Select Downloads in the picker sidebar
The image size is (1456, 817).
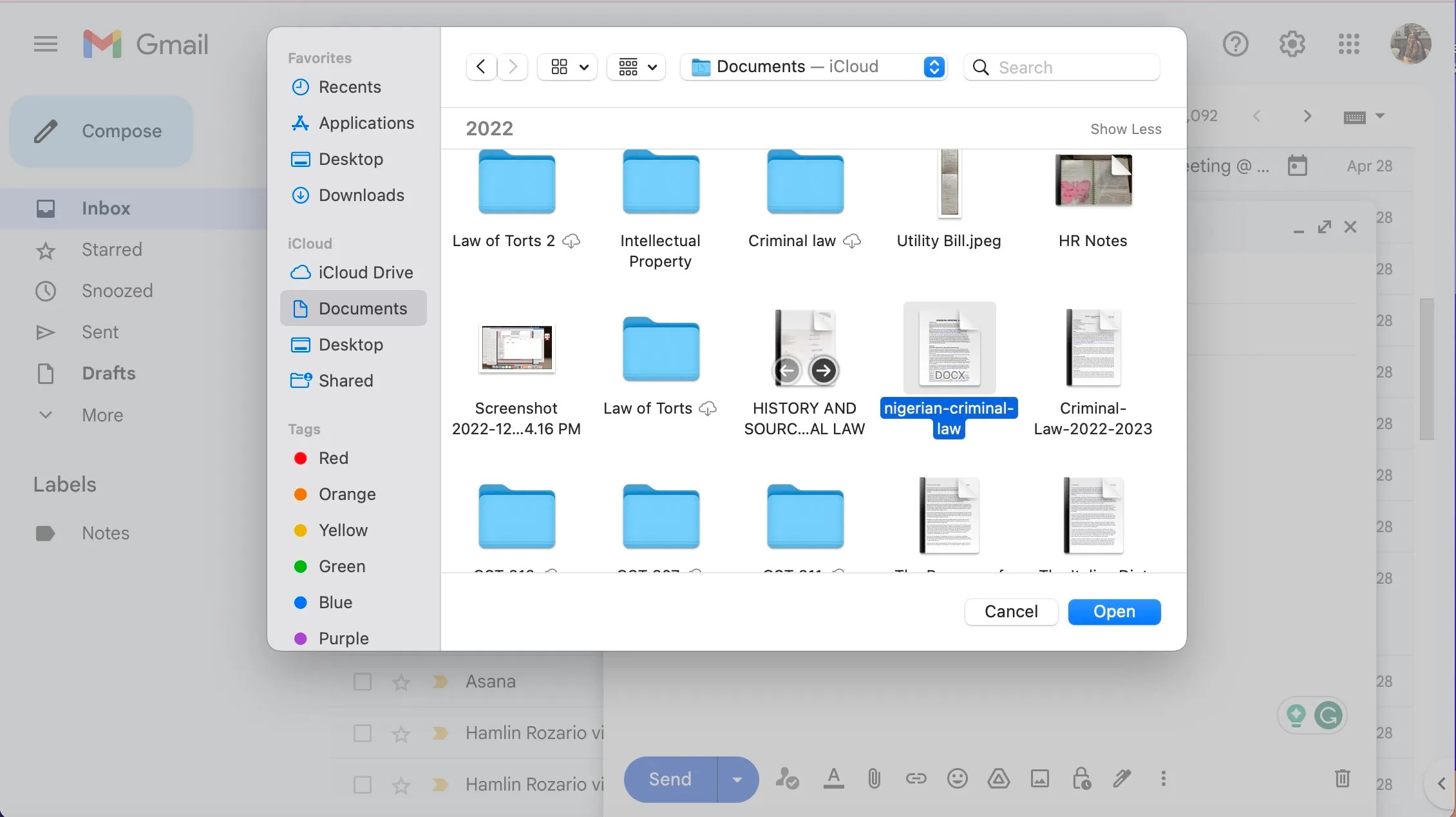(x=361, y=195)
